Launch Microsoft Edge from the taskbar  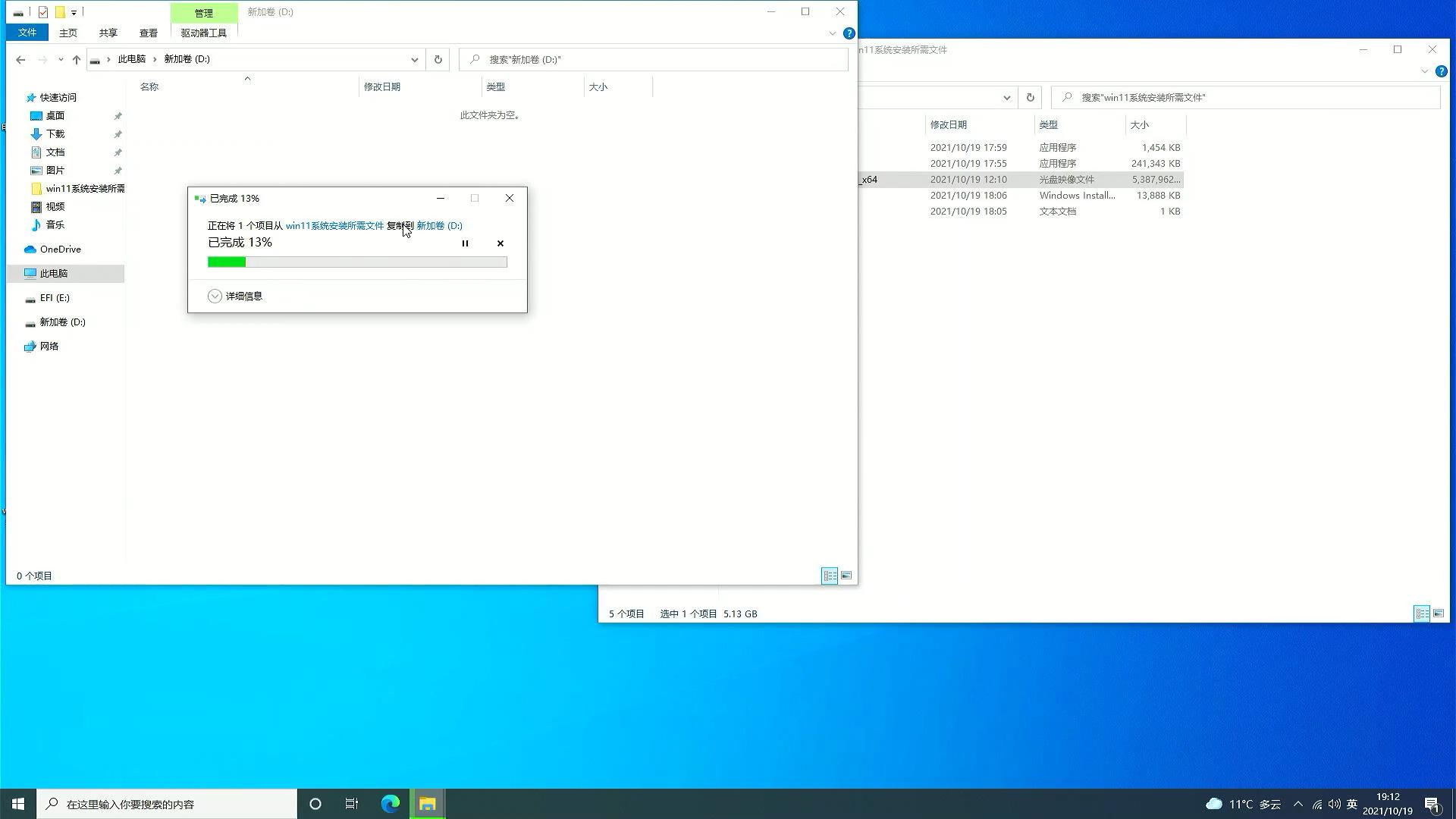[x=391, y=803]
